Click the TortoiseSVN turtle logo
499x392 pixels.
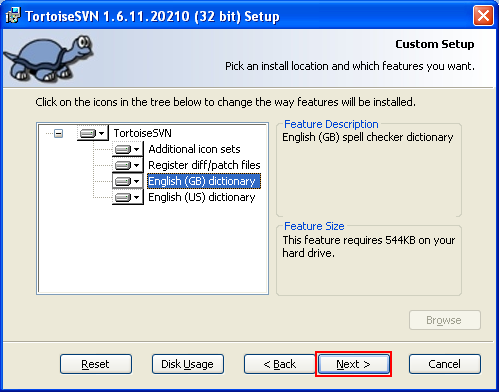coord(49,59)
